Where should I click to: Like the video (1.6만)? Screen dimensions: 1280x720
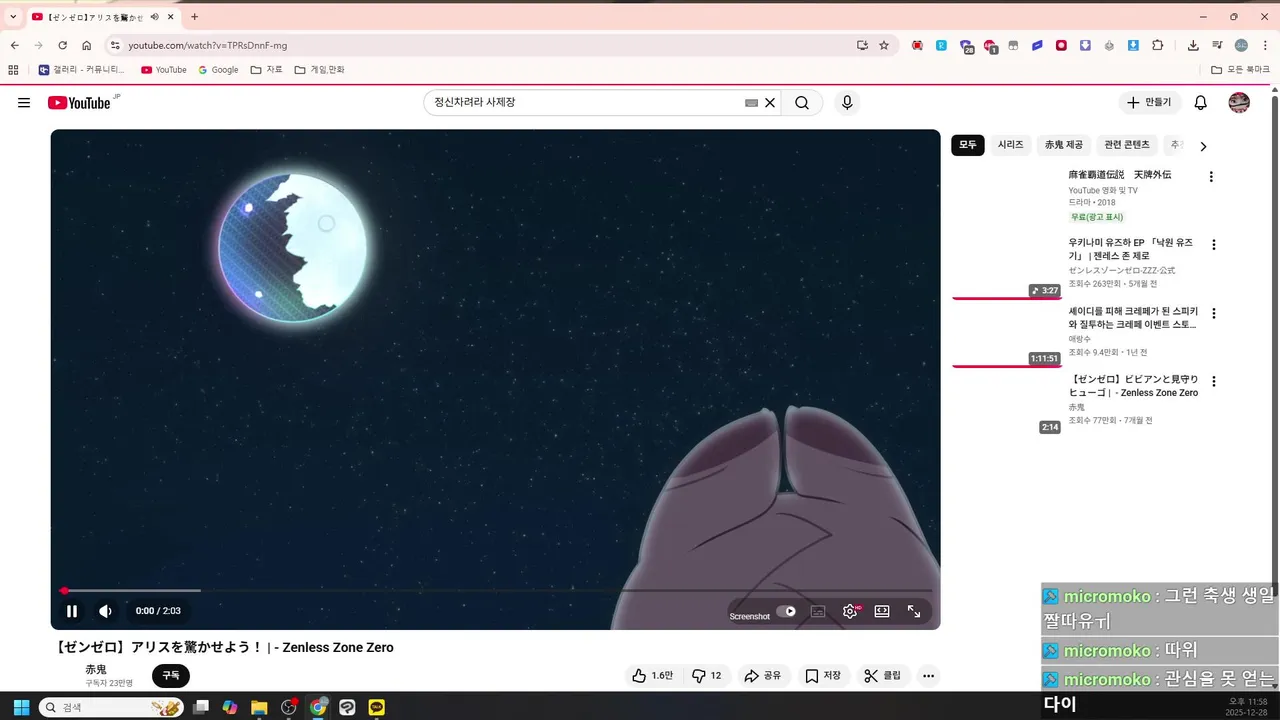tap(652, 676)
